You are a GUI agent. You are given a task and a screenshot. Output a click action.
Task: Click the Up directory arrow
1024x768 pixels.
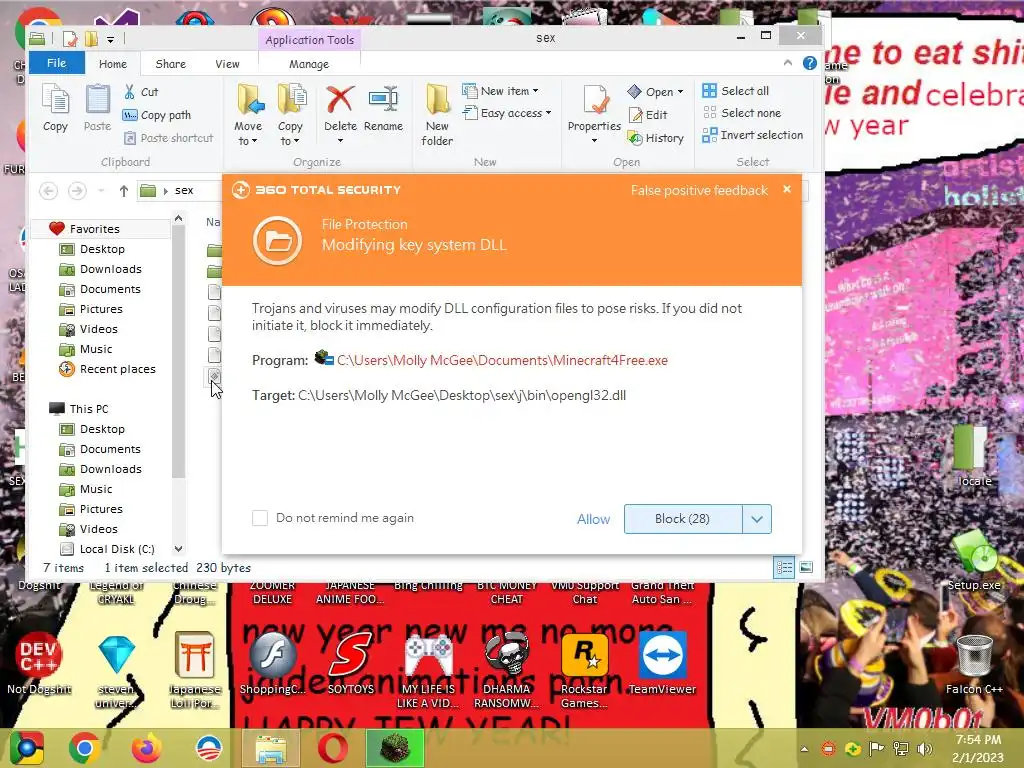coord(123,191)
